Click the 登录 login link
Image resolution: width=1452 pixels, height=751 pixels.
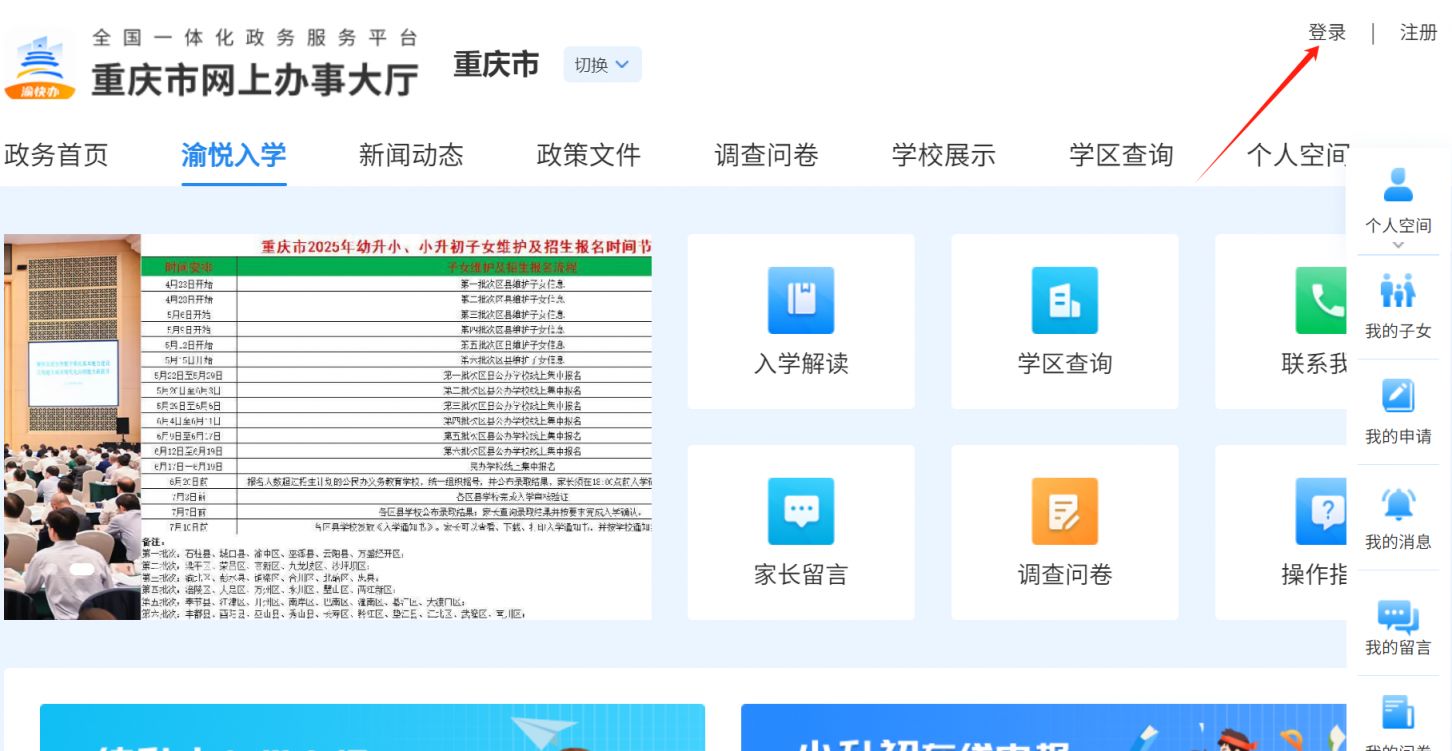coord(1327,32)
